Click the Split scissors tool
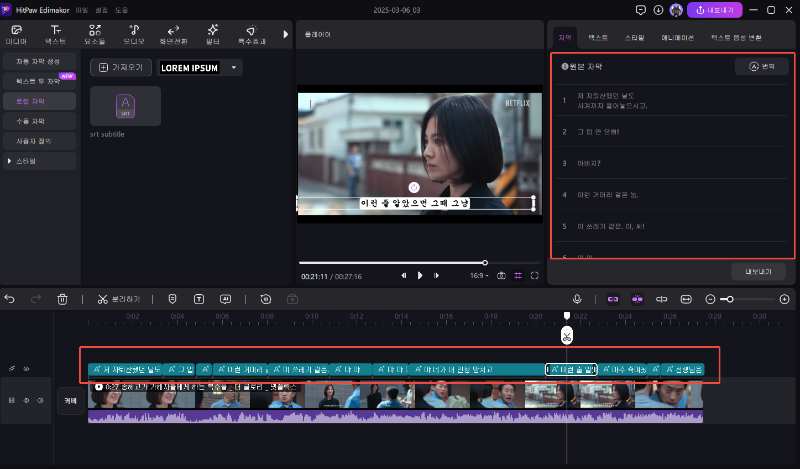The width and height of the screenshot is (800, 469). (x=102, y=299)
